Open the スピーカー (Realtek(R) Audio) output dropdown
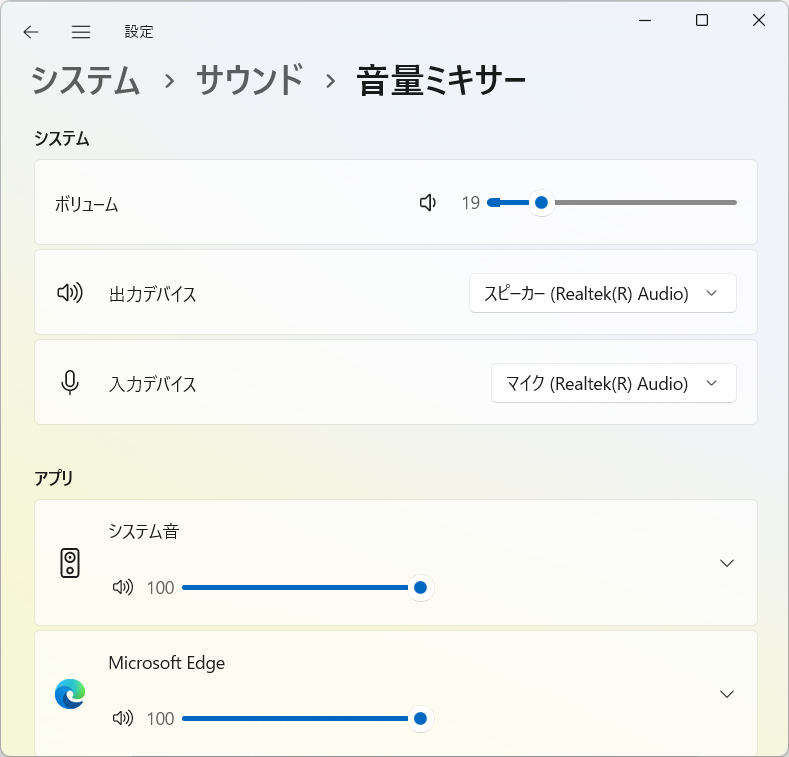This screenshot has height=757, width=789. 603,293
